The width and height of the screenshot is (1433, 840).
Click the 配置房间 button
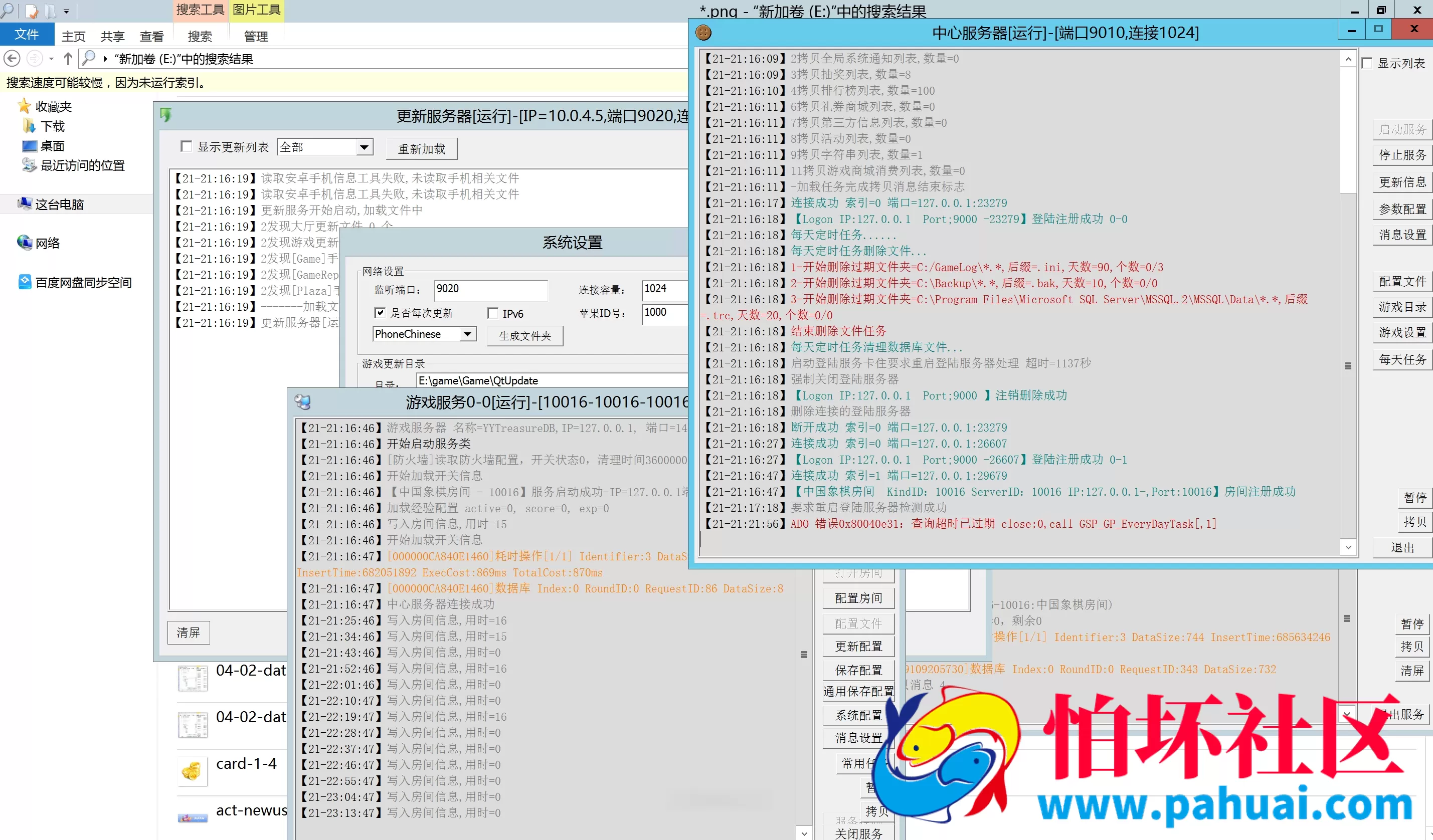click(x=859, y=598)
